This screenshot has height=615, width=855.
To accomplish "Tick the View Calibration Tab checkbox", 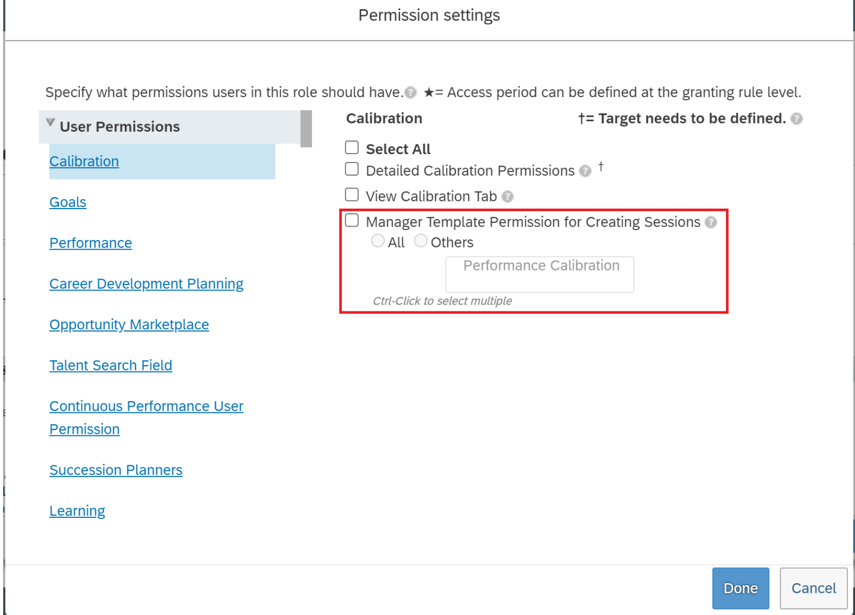I will tap(352, 195).
